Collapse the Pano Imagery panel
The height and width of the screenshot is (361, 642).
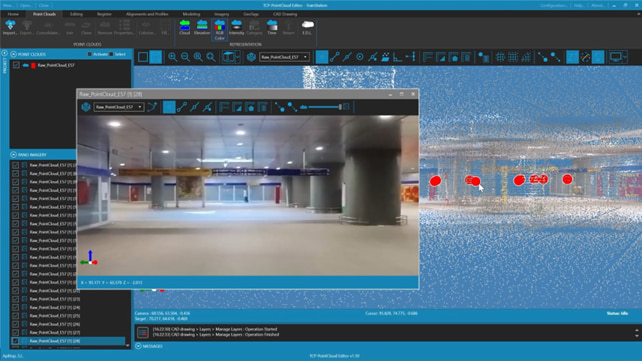click(x=14, y=155)
